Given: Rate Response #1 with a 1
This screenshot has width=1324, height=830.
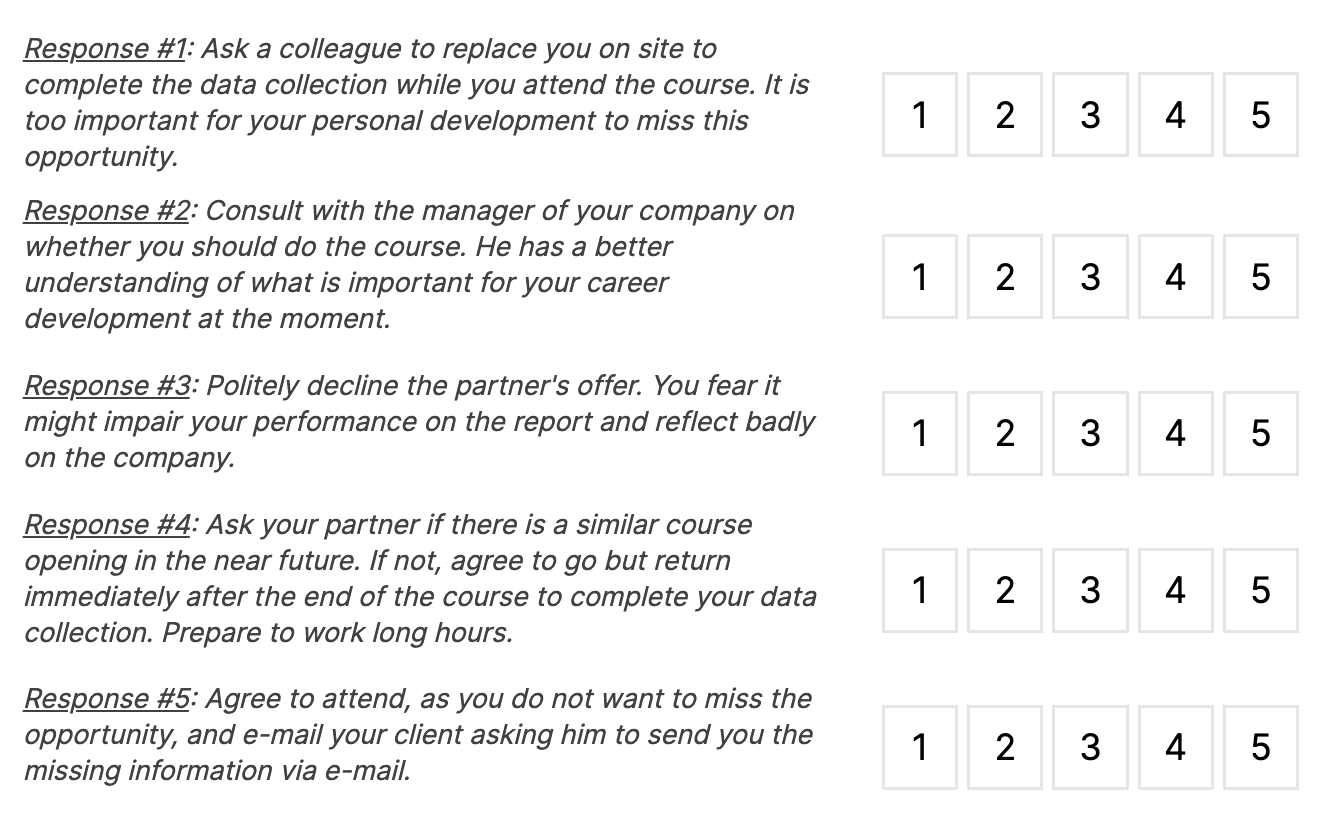Looking at the screenshot, I should pyautogui.click(x=919, y=115).
